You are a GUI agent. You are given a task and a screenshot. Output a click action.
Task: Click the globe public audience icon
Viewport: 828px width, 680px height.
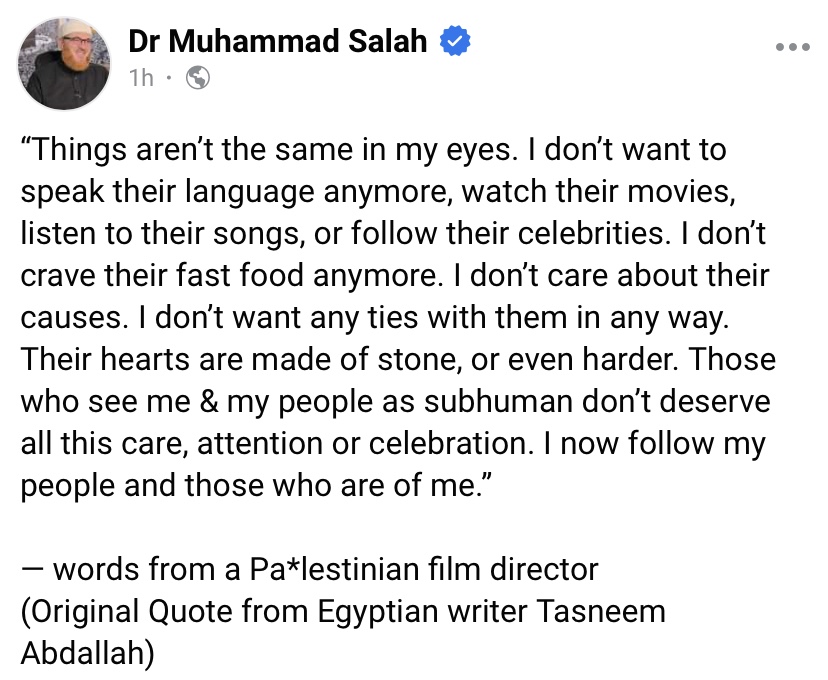198,78
